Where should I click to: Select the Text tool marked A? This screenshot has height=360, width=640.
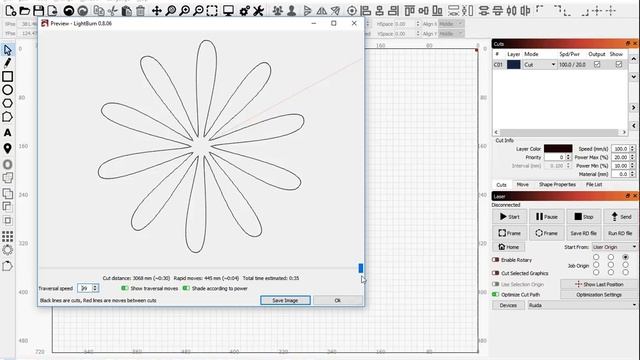7,133
